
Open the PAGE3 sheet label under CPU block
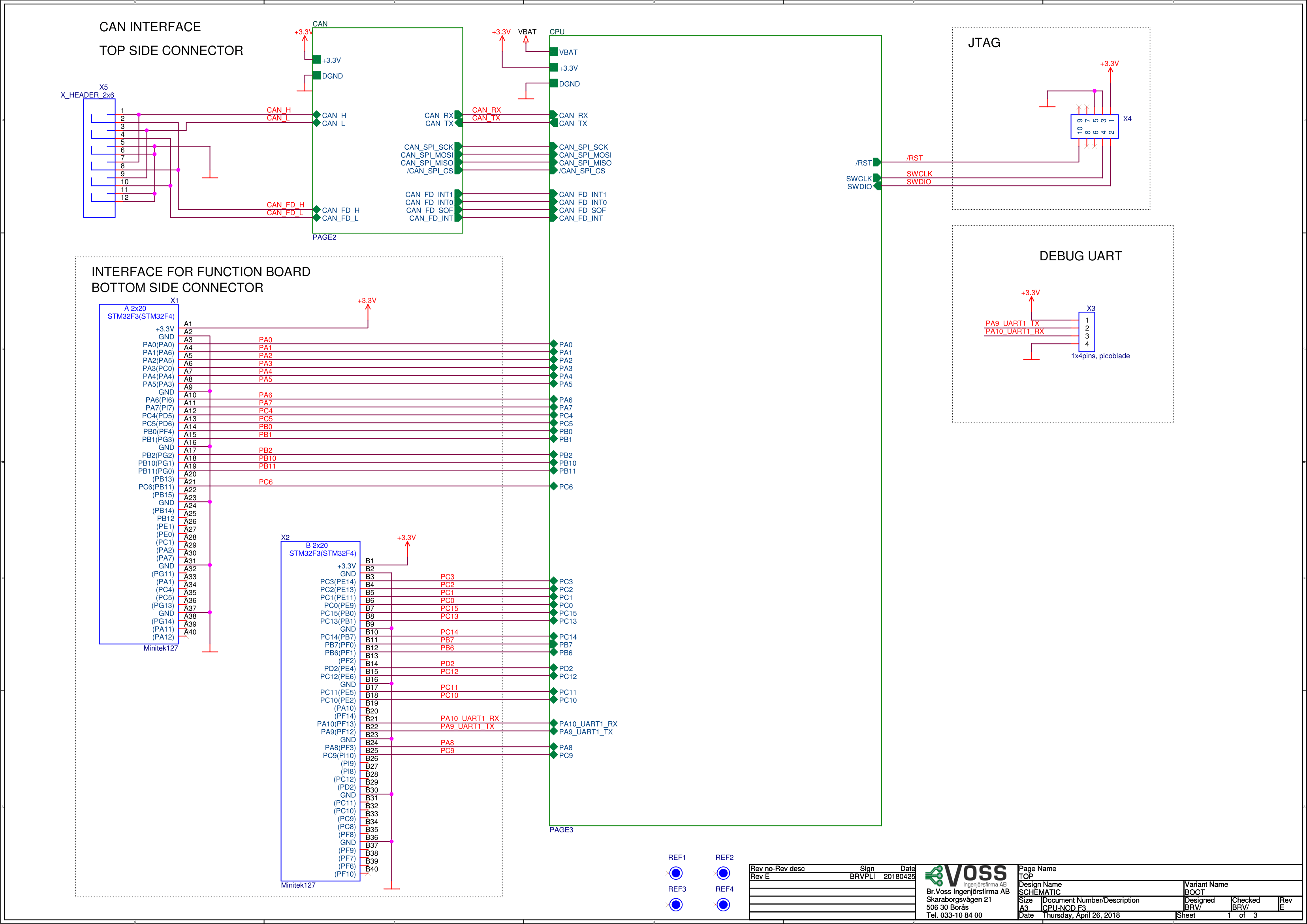561,830
